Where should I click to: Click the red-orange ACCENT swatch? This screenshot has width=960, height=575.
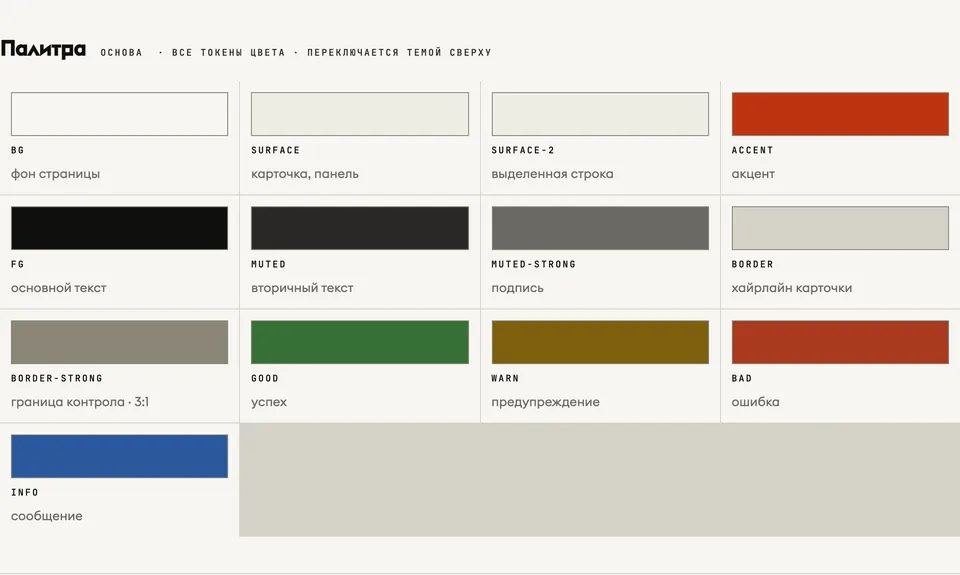click(x=840, y=114)
